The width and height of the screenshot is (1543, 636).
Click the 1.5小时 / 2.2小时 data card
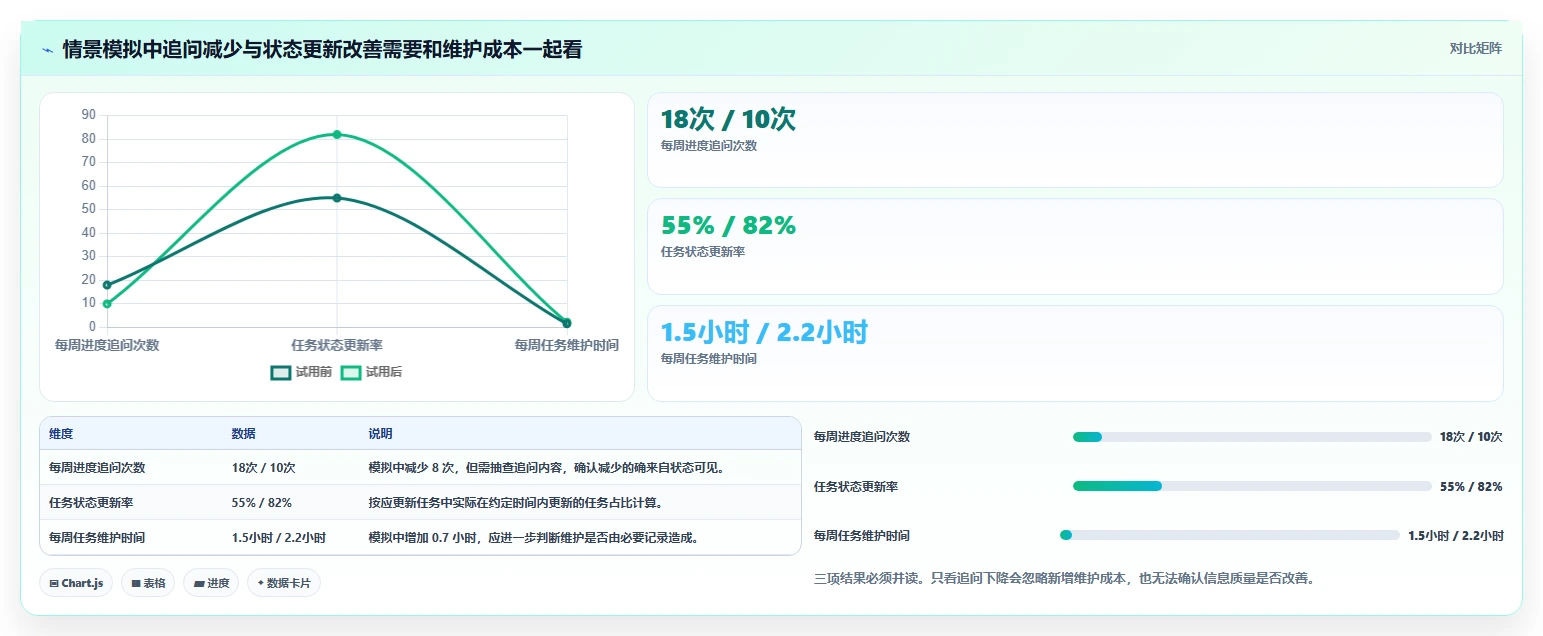(x=1075, y=353)
